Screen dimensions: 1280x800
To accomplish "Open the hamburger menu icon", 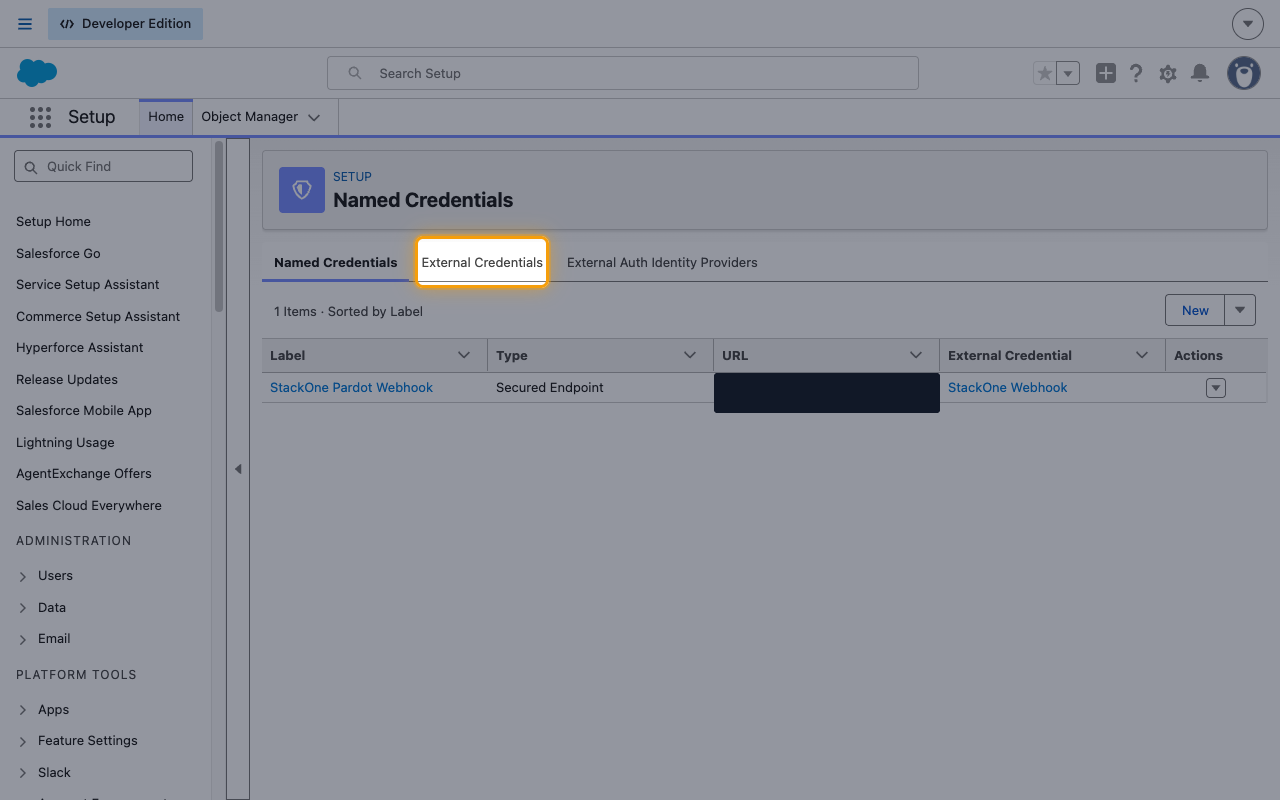I will coord(25,24).
